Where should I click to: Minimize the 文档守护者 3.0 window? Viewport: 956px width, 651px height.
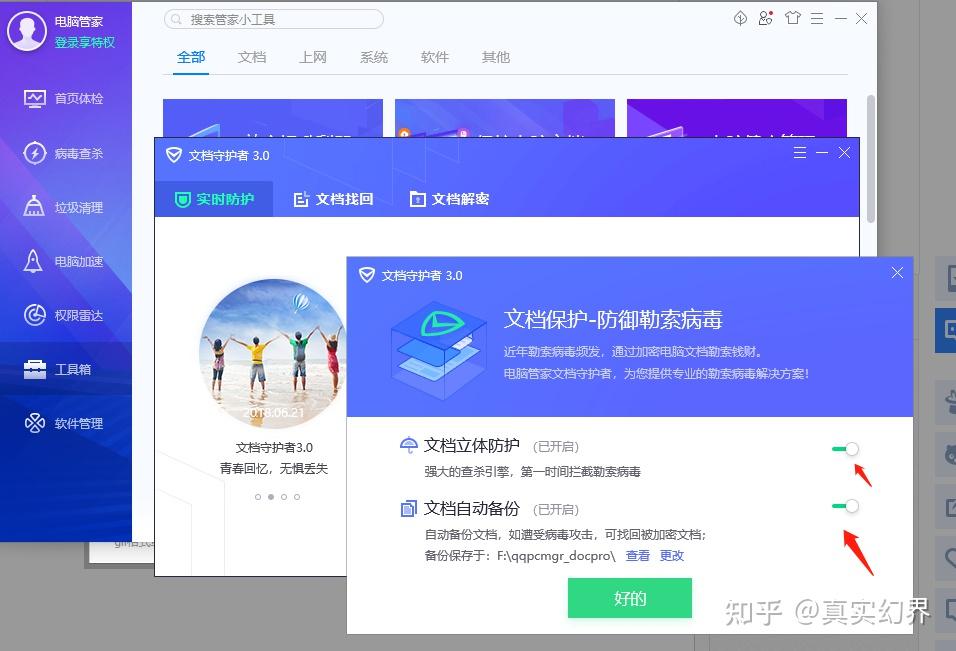822,152
